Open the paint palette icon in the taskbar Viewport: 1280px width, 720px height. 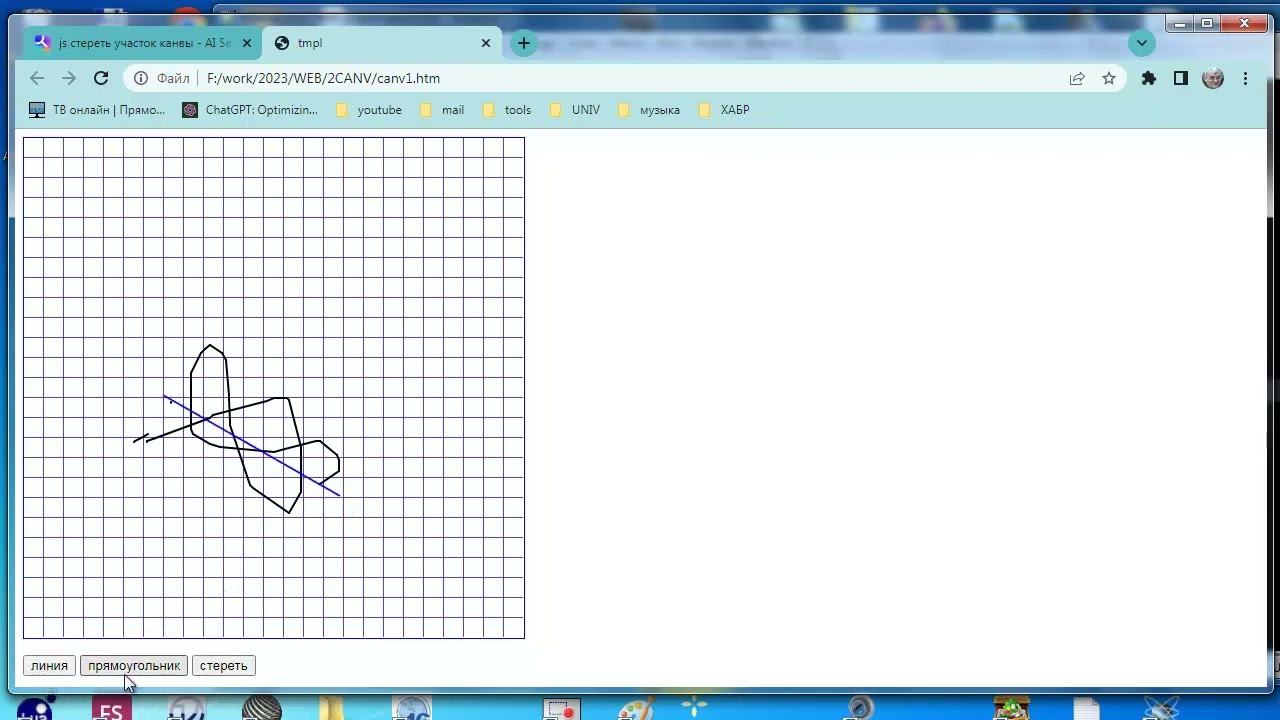point(636,710)
